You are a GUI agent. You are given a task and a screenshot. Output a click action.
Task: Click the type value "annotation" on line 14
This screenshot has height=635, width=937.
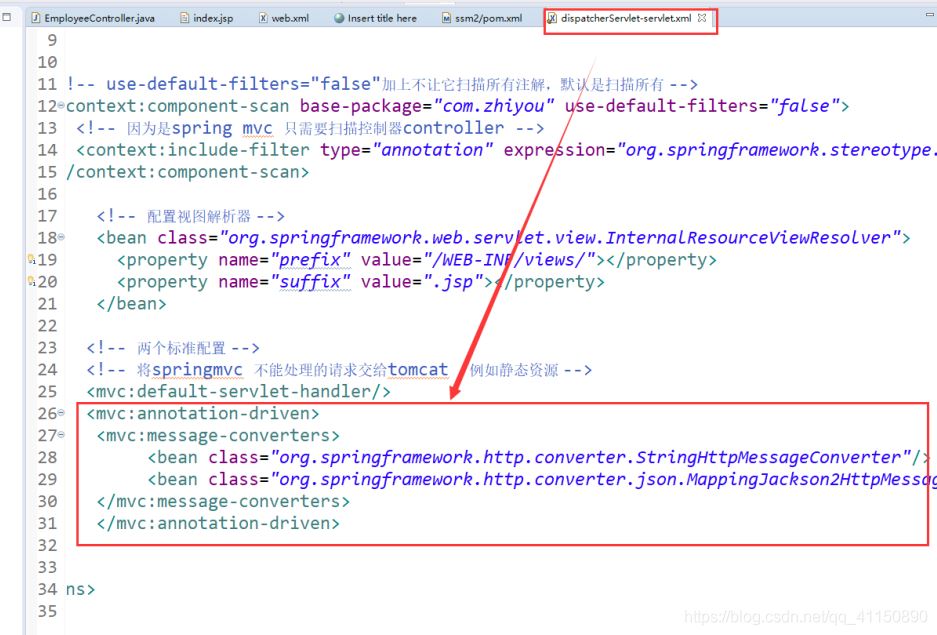(433, 150)
